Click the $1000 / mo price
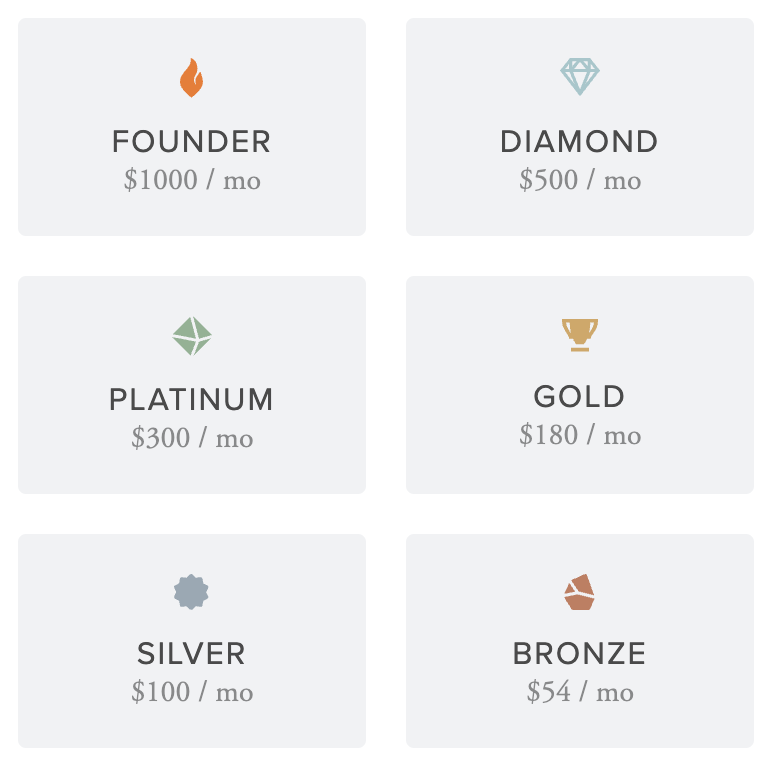 tap(192, 180)
